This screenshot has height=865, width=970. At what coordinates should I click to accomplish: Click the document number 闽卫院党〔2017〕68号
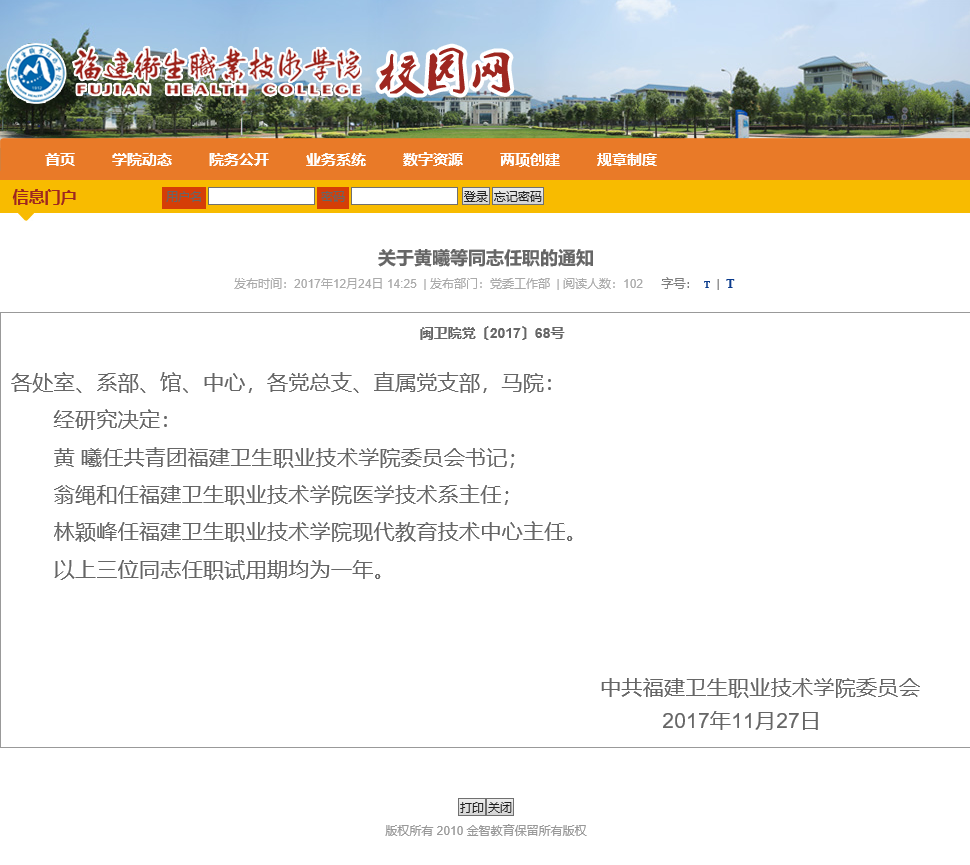[491, 333]
